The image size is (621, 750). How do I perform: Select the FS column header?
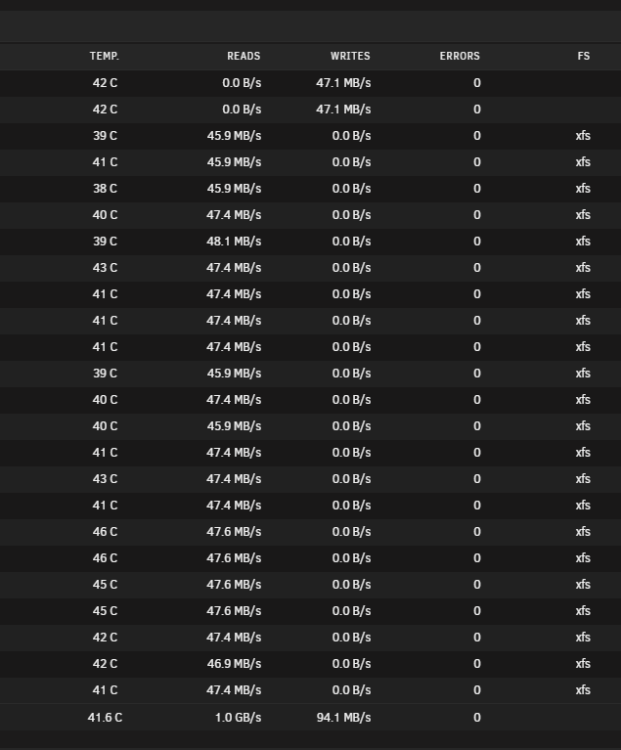coord(583,56)
